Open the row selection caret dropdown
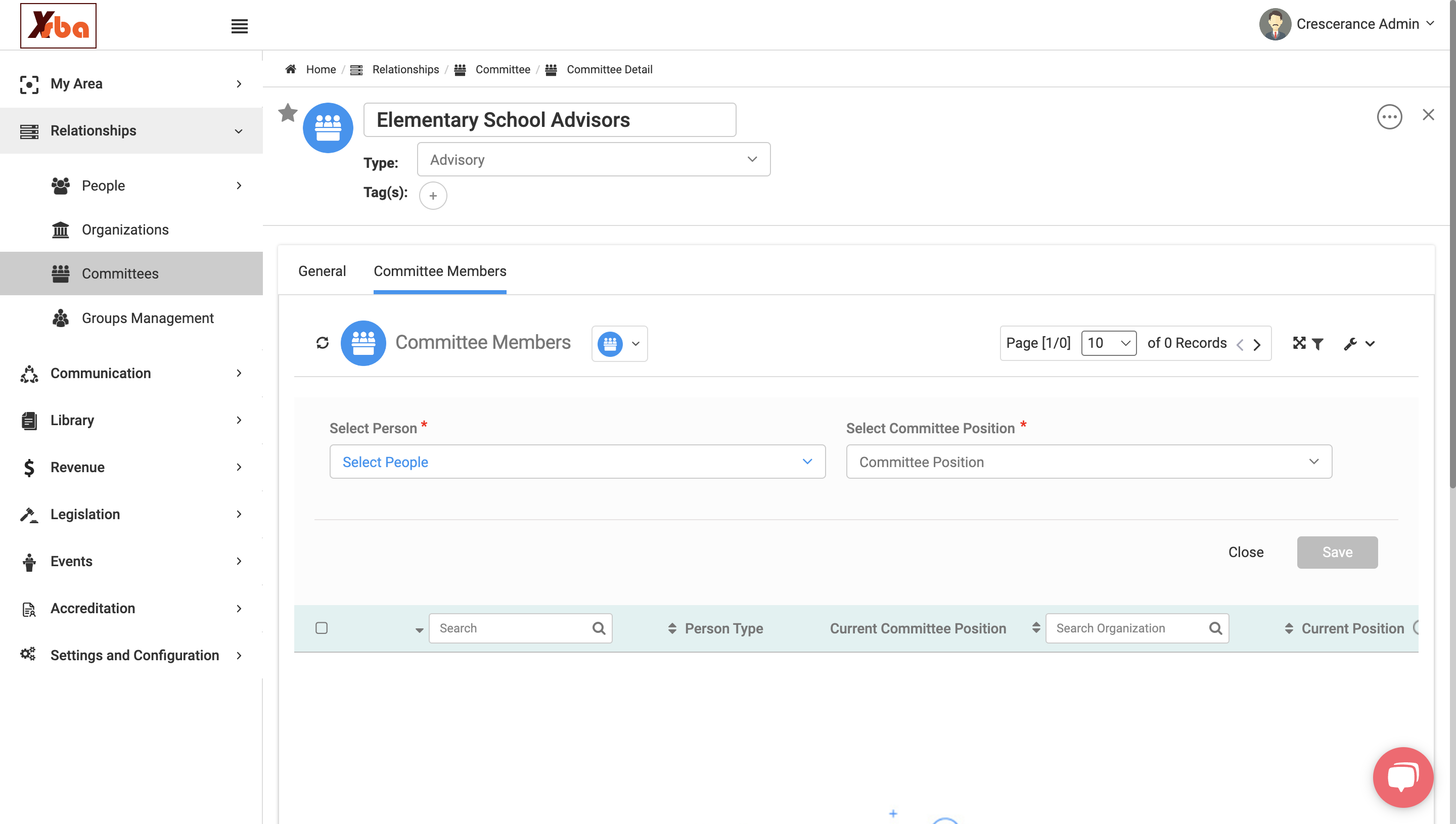Viewport: 1456px width, 824px height. (419, 630)
